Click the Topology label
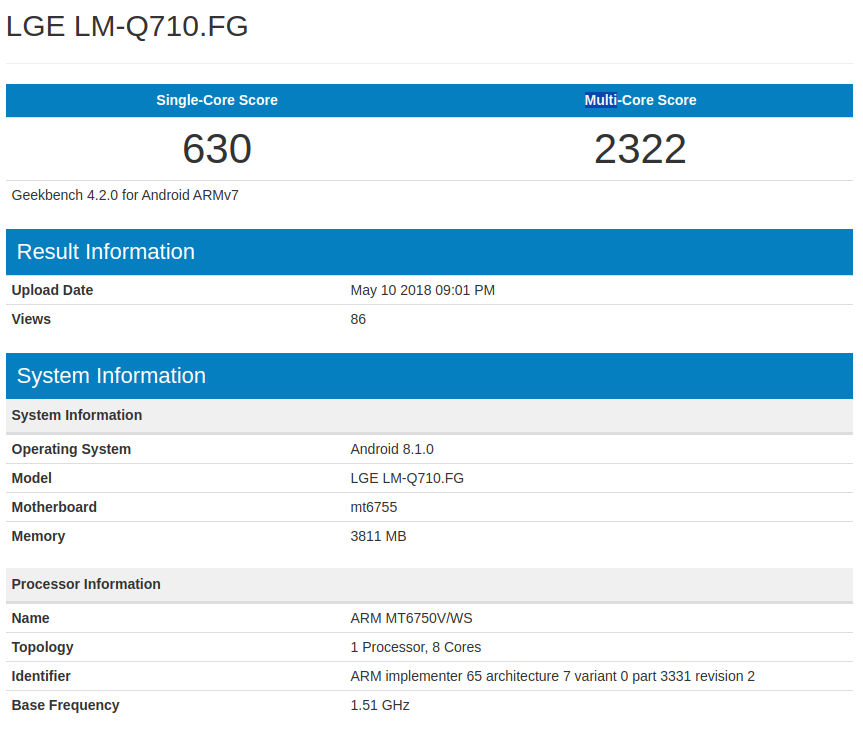863x732 pixels. click(x=42, y=647)
